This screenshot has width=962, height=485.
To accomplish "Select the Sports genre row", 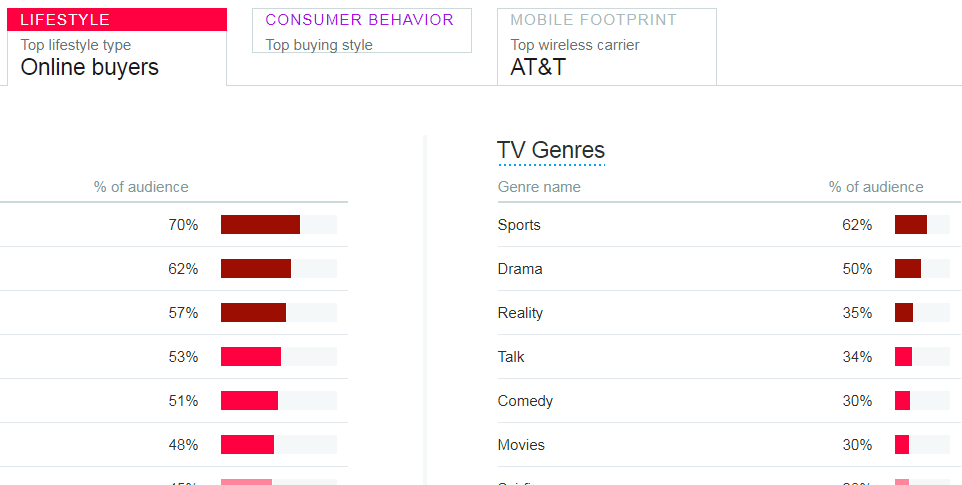I will coord(729,225).
